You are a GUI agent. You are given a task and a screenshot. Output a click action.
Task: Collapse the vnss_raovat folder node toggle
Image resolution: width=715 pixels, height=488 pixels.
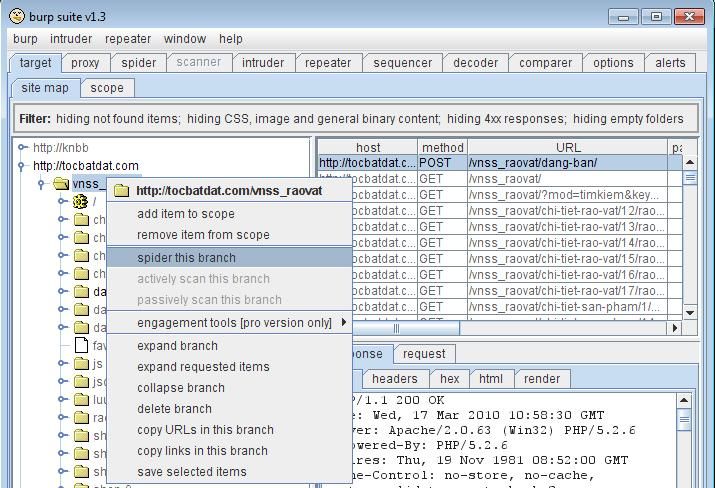click(41, 184)
